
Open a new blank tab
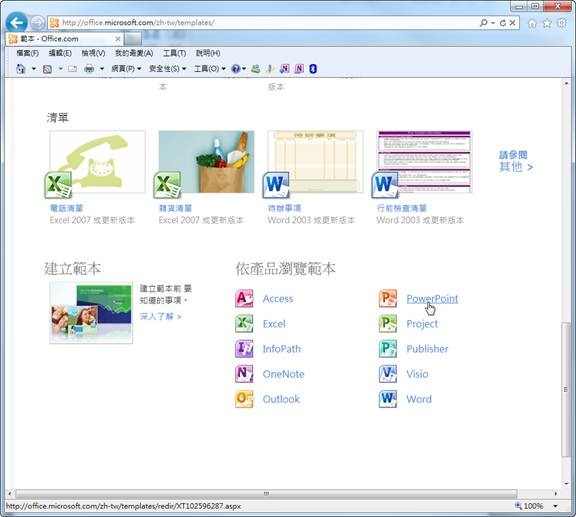pyautogui.click(x=133, y=39)
